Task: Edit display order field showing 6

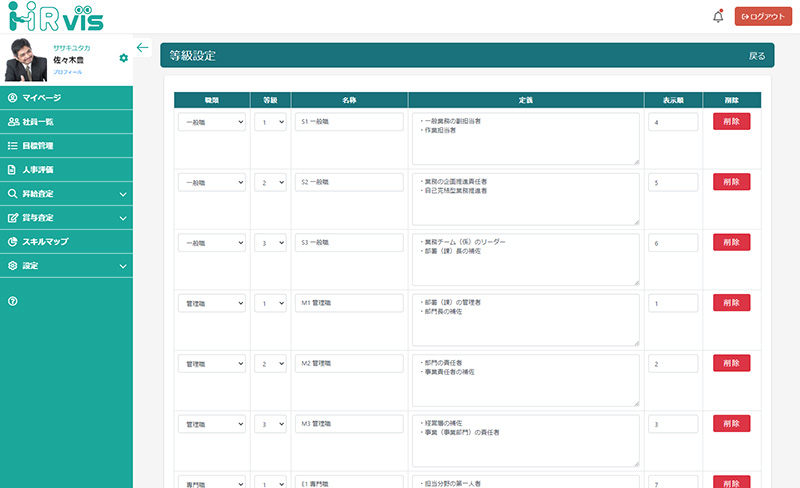Action: (673, 243)
